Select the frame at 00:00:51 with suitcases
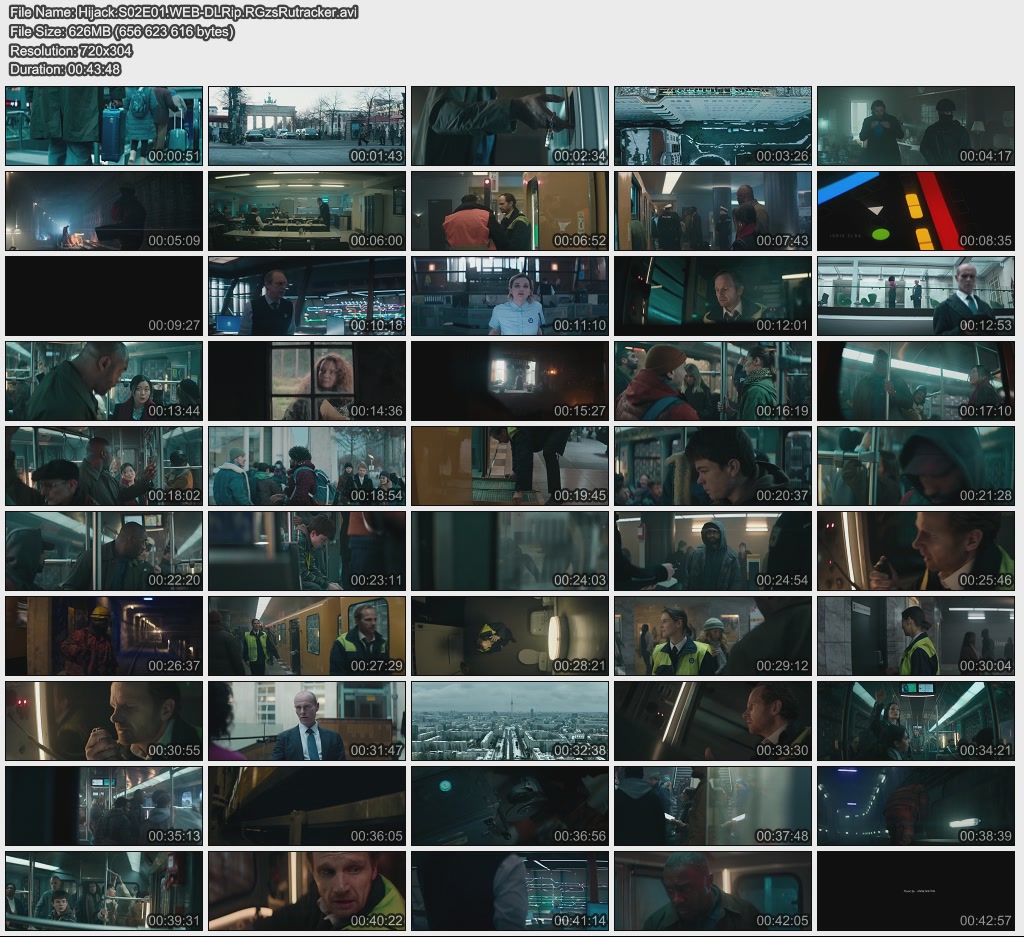This screenshot has height=937, width=1024. pos(104,126)
